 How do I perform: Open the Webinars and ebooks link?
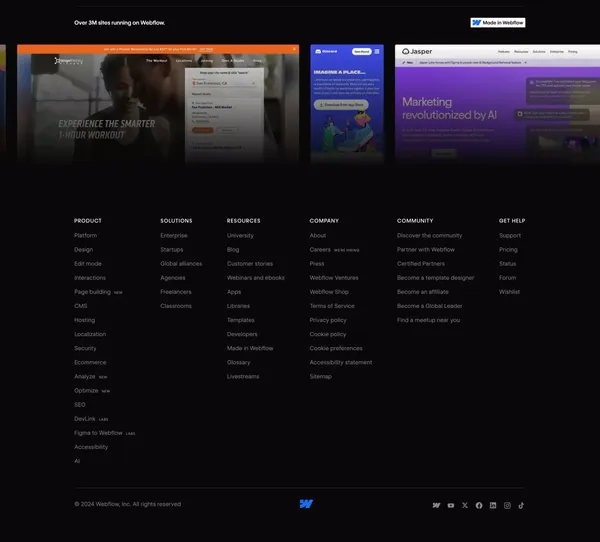coord(255,278)
